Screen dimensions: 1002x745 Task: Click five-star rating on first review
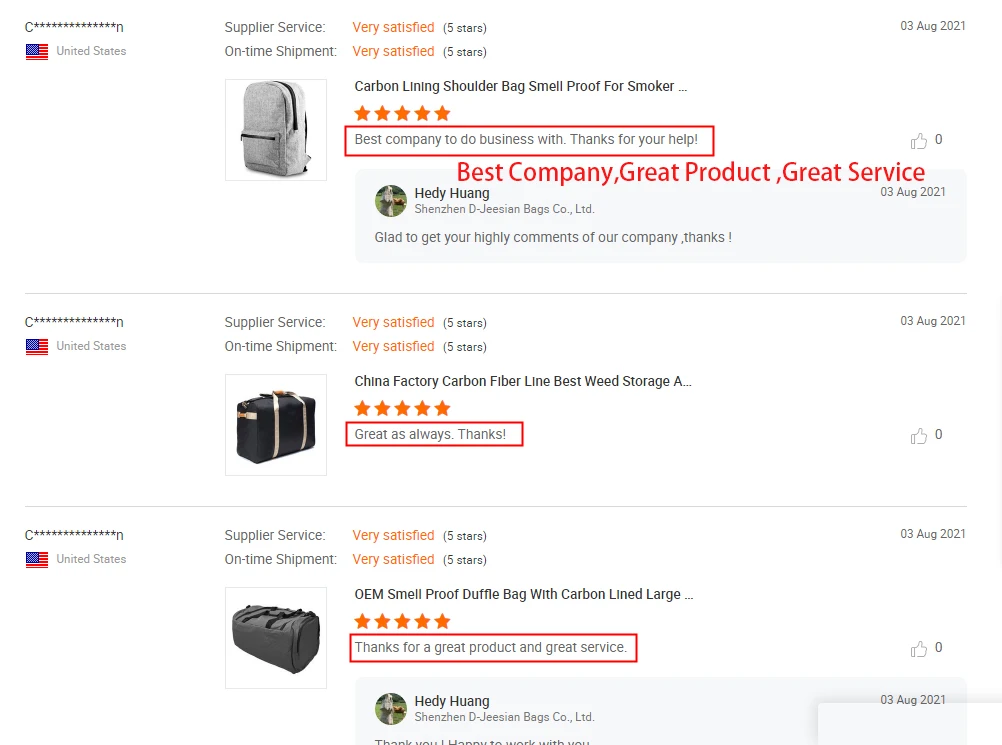pos(402,114)
